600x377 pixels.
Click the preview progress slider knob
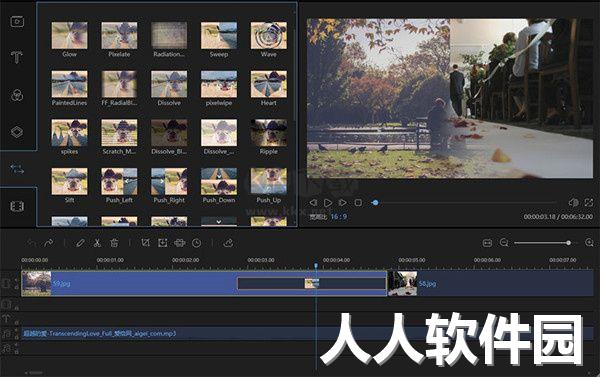[375, 202]
